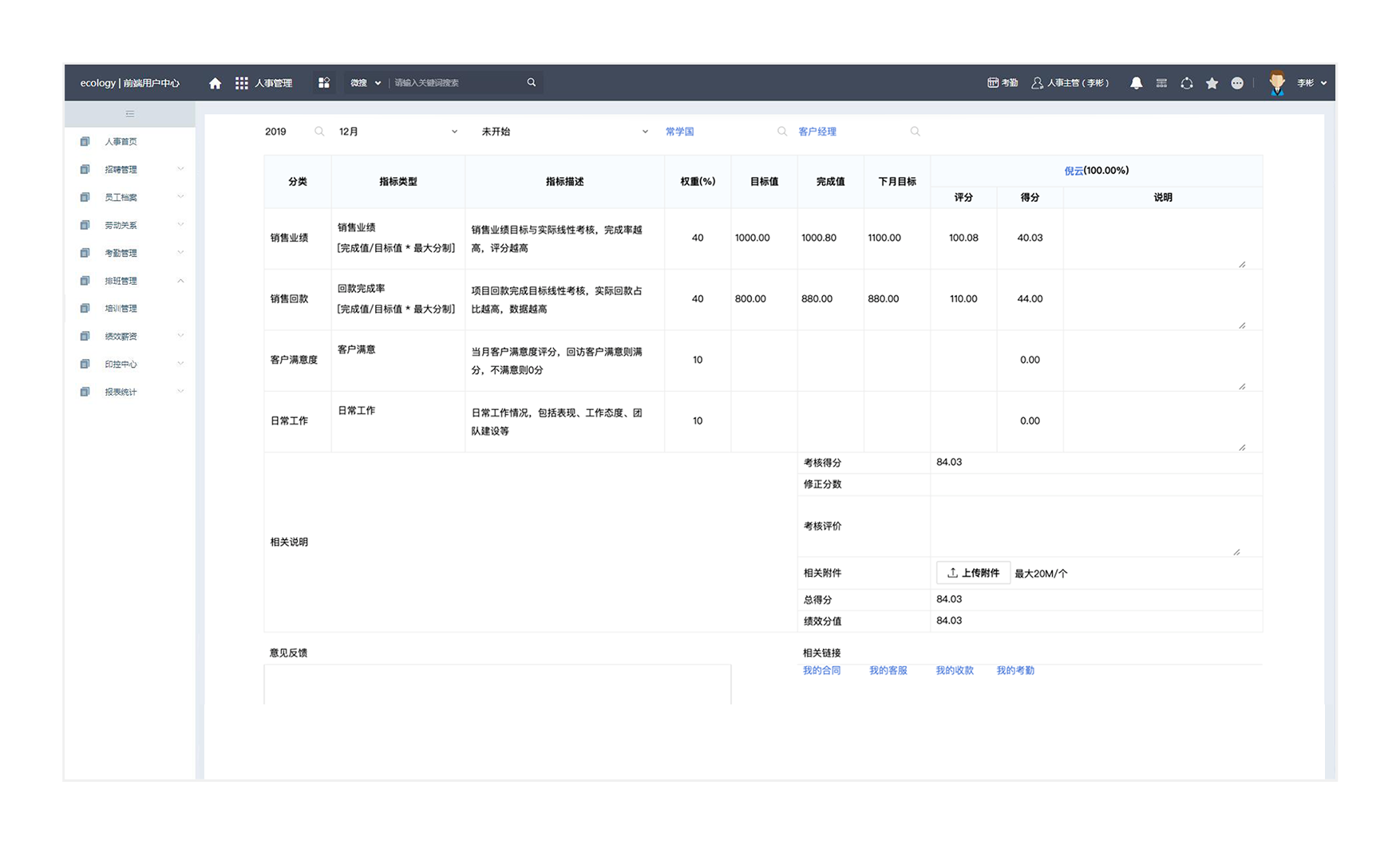Click the 常学国 employee link
Screen dimensions: 1400x844
click(x=680, y=132)
